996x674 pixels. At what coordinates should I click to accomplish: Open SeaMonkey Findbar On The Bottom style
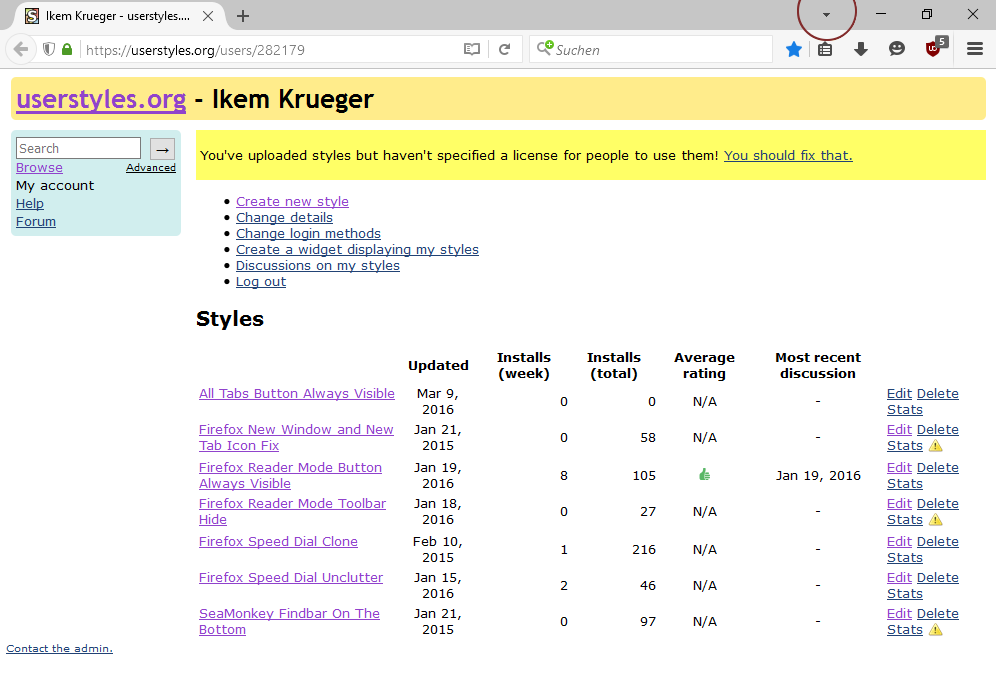tap(289, 622)
